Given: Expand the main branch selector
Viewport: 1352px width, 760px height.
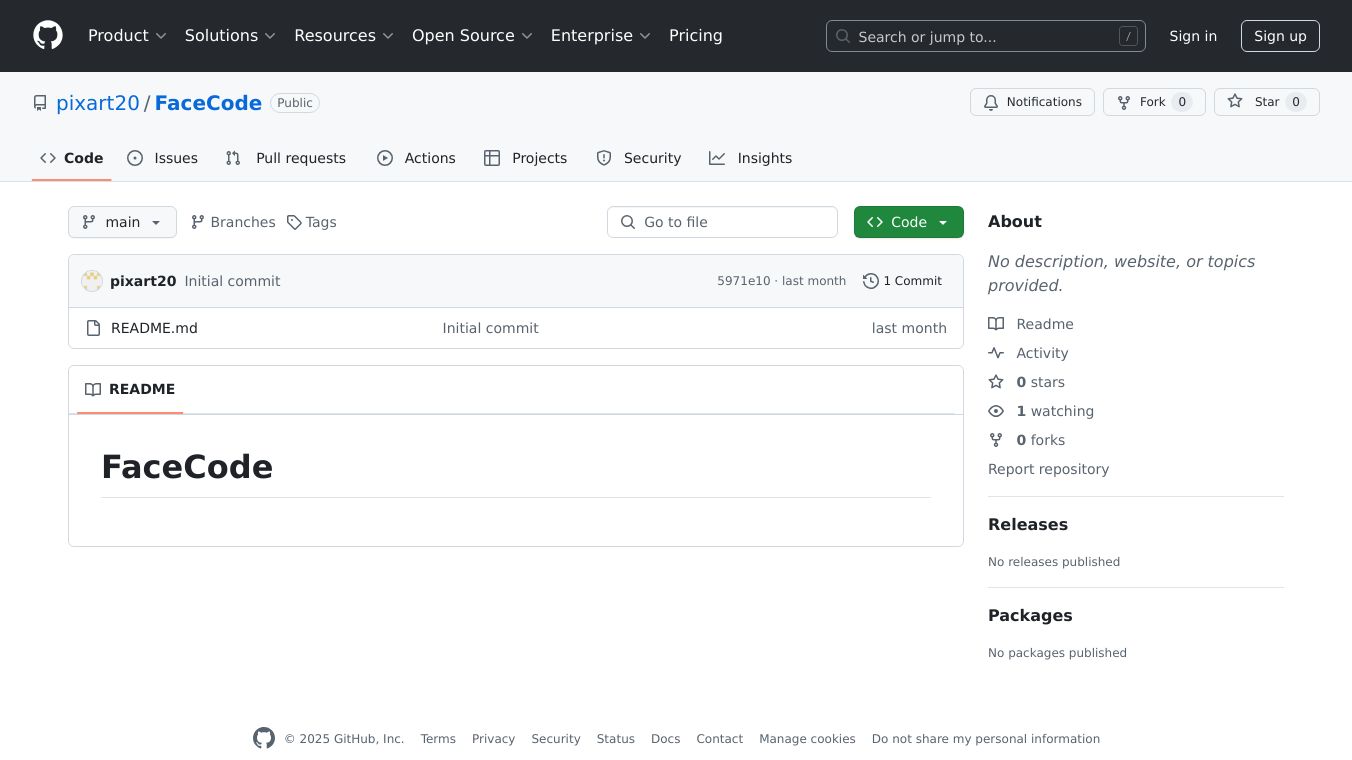Looking at the screenshot, I should tap(122, 222).
